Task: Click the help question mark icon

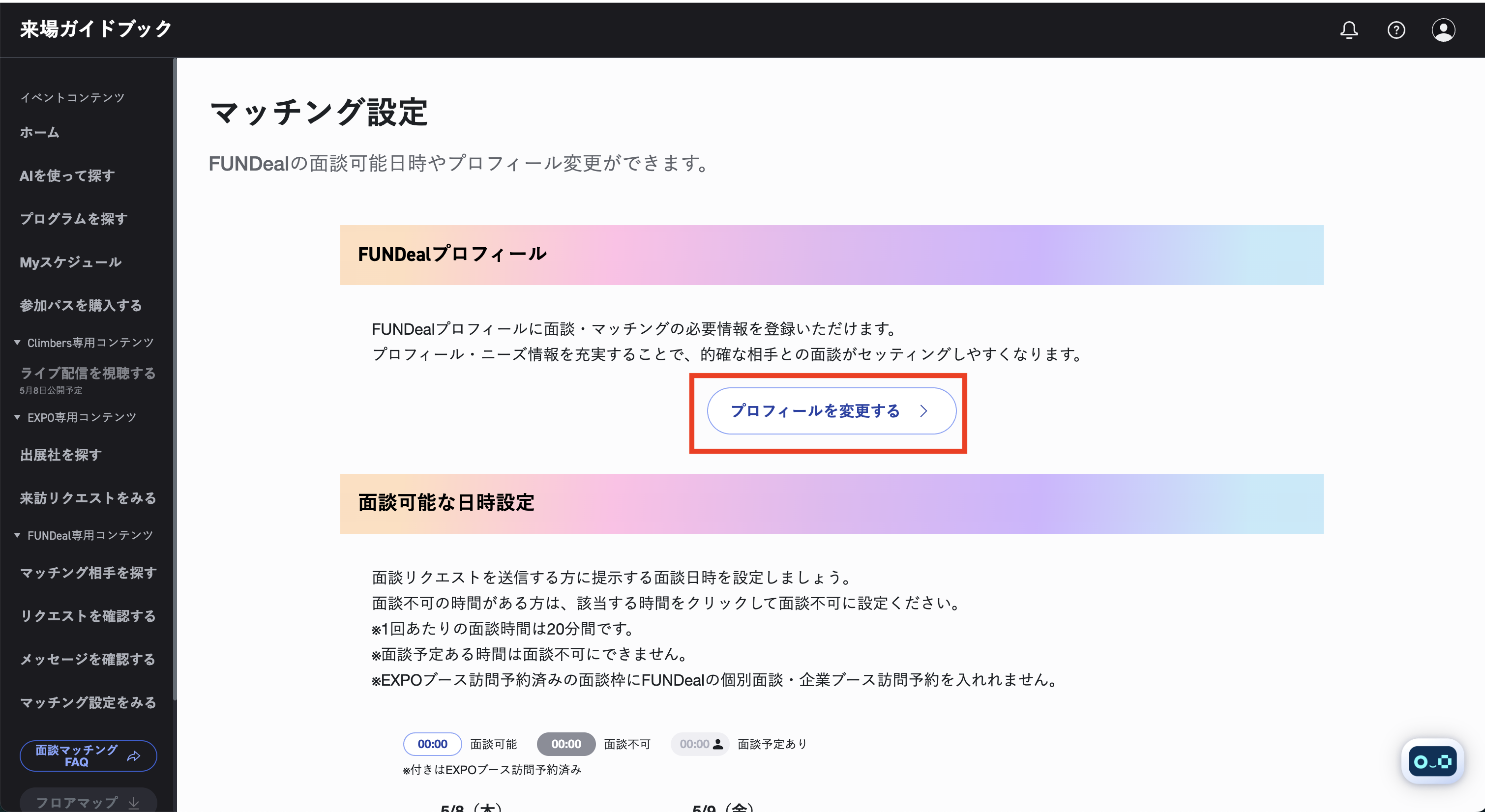Action: [1396, 30]
